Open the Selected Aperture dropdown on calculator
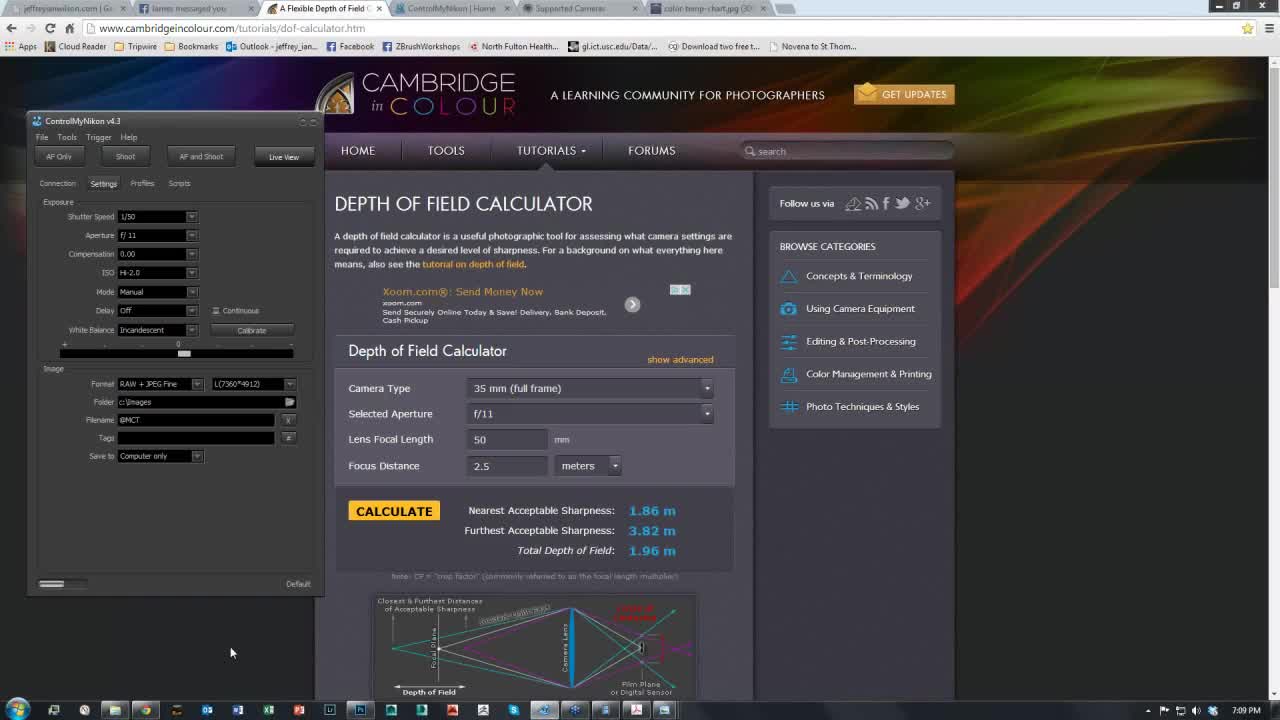This screenshot has height=720, width=1280. [591, 414]
